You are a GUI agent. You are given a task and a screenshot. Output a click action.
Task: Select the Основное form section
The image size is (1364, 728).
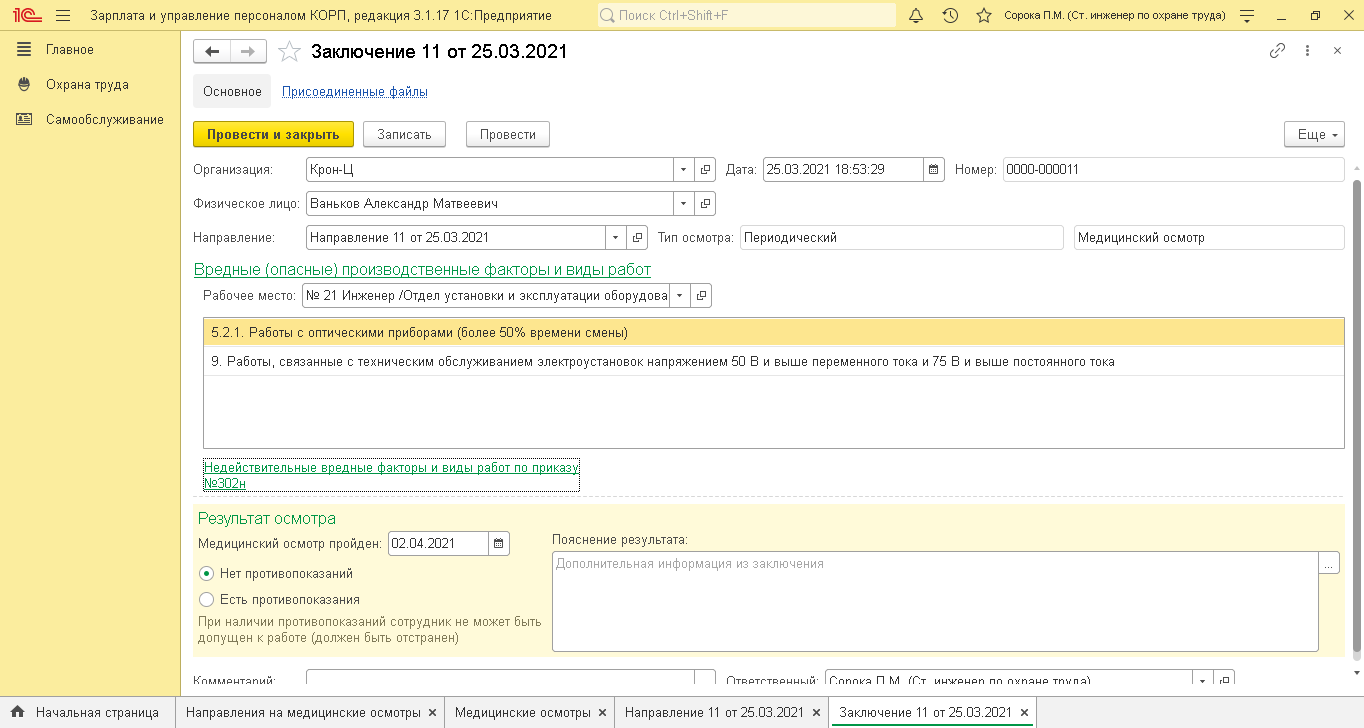pyautogui.click(x=232, y=91)
